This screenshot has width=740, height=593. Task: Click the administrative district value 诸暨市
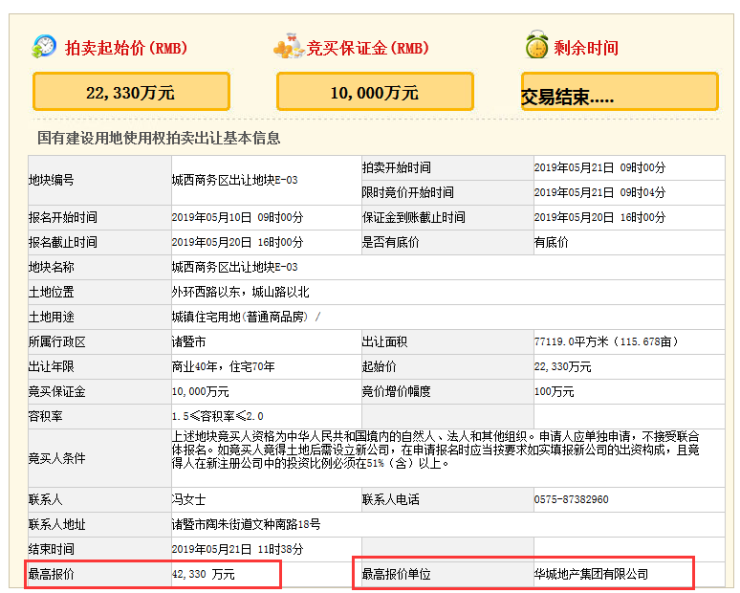[x=187, y=342]
